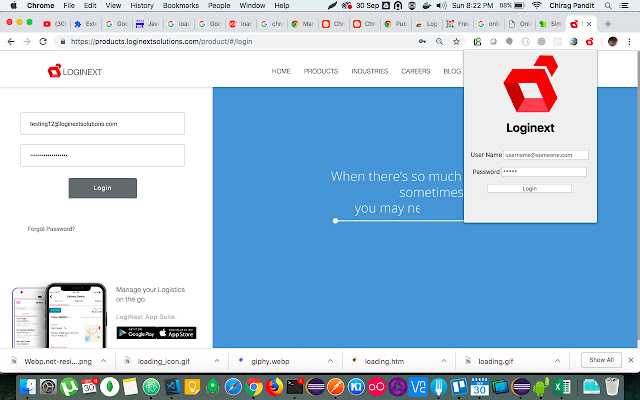Open the File menu
This screenshot has width=640, height=400.
[69, 6]
